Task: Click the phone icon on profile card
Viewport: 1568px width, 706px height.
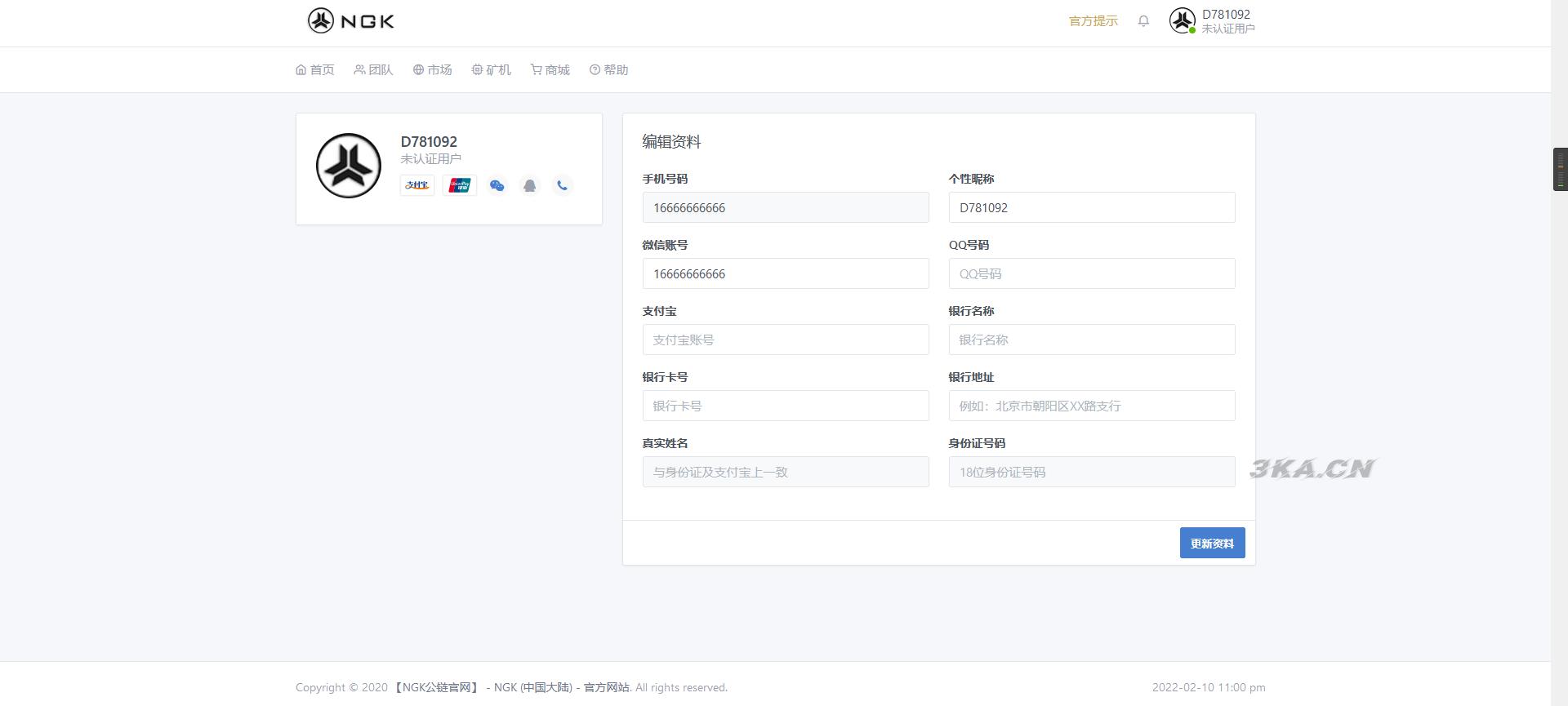Action: (x=562, y=185)
